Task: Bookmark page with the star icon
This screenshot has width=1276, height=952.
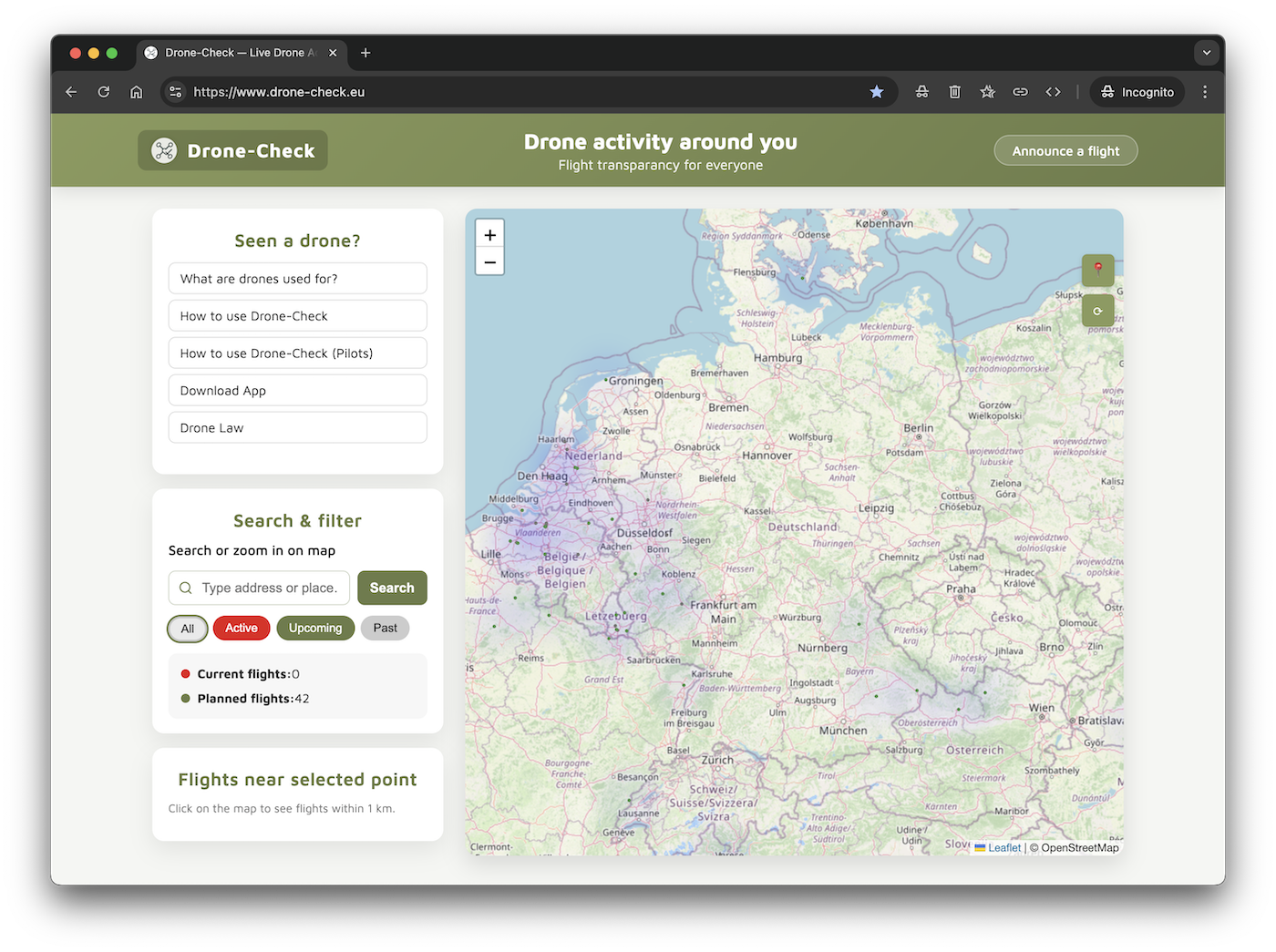Action: click(x=876, y=92)
